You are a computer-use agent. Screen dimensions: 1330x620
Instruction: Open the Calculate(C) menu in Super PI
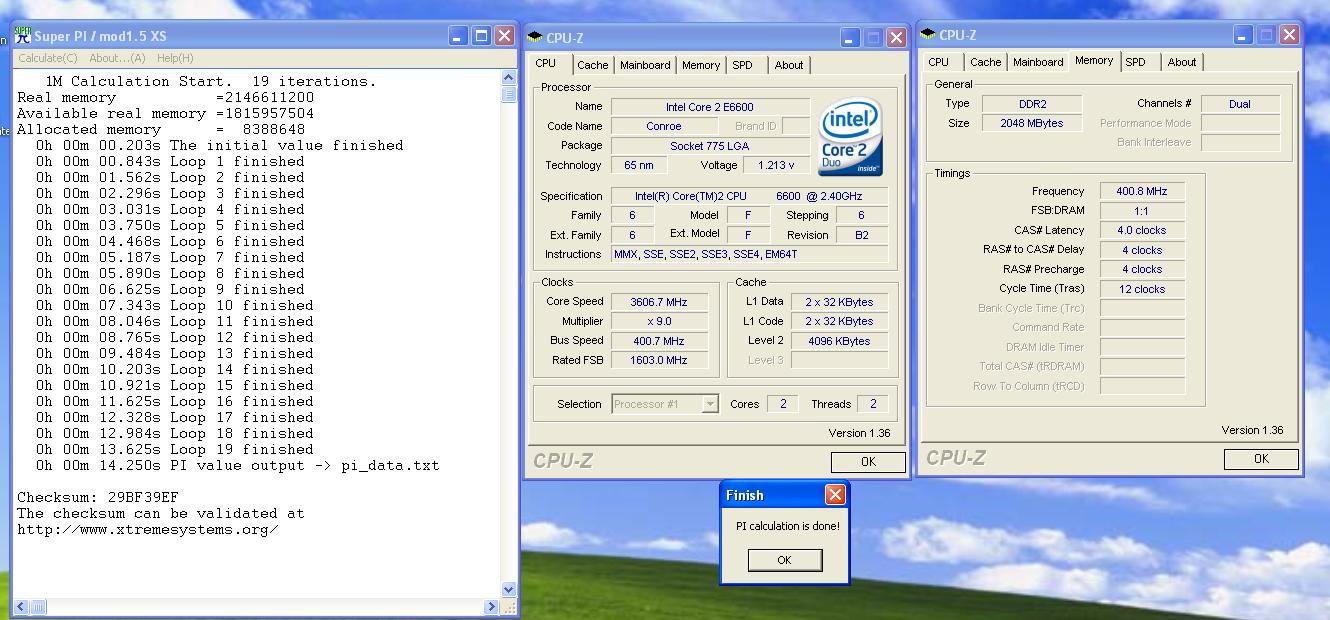tap(48, 58)
